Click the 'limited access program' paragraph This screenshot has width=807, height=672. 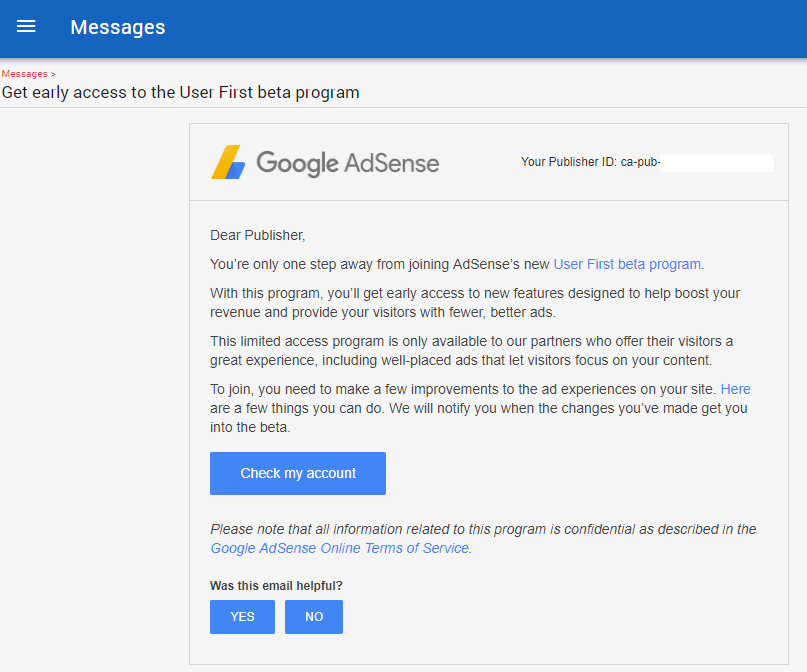pyautogui.click(x=471, y=351)
